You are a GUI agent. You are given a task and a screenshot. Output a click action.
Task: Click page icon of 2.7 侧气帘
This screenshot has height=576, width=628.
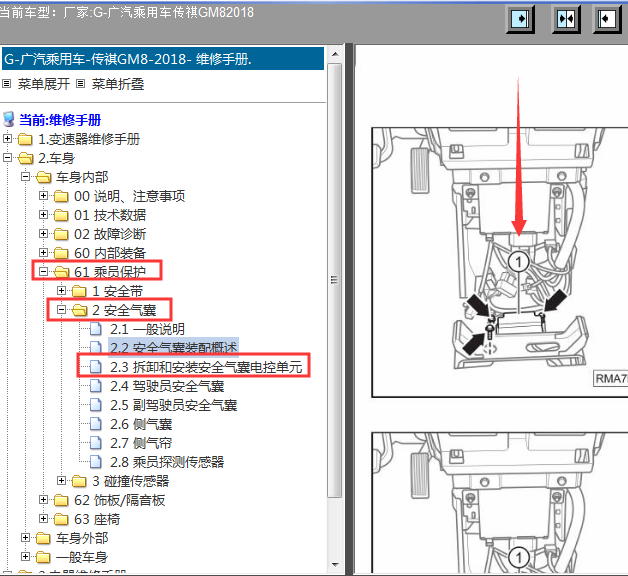[x=96, y=443]
